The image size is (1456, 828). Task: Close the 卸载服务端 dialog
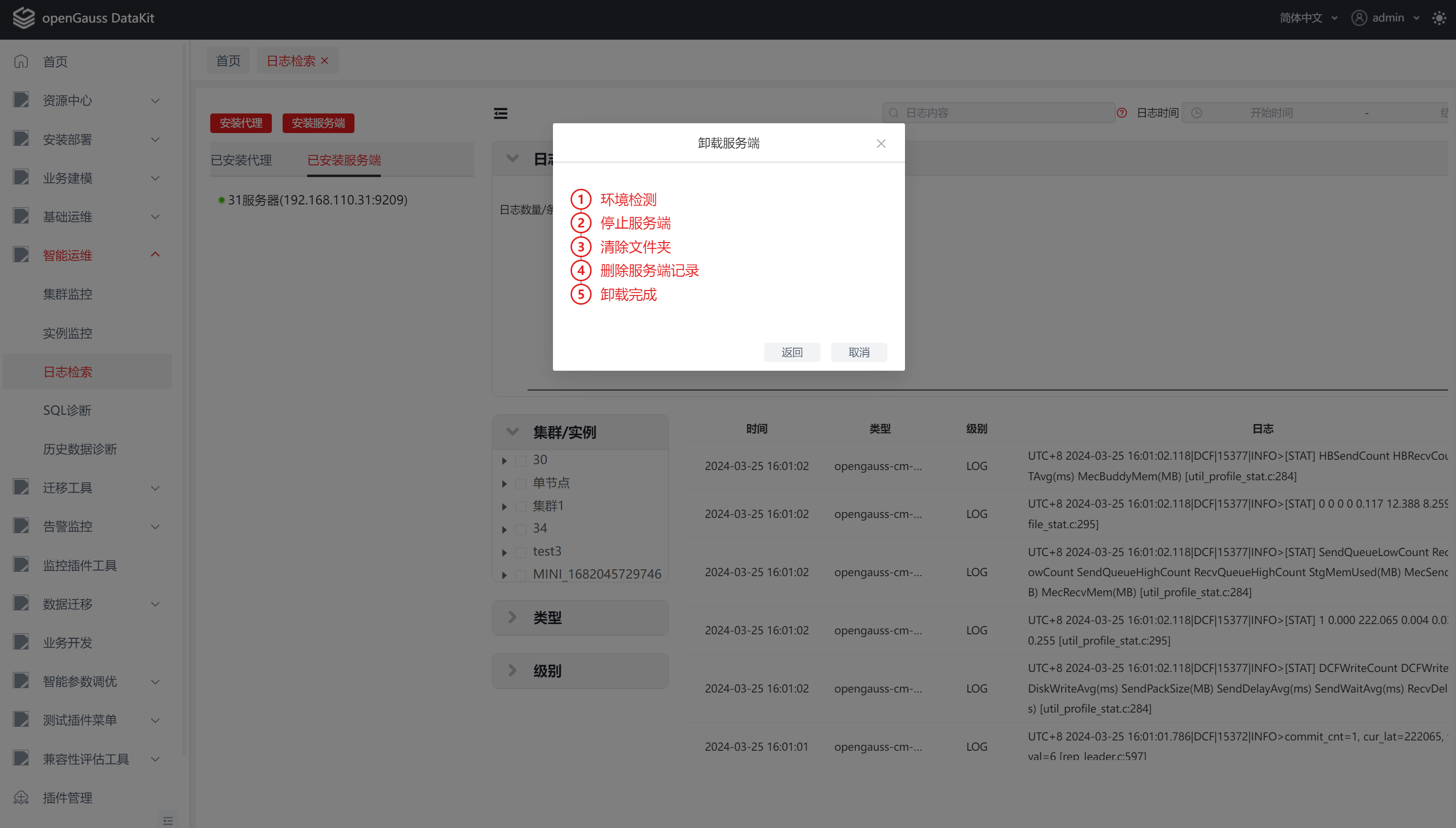(x=881, y=143)
